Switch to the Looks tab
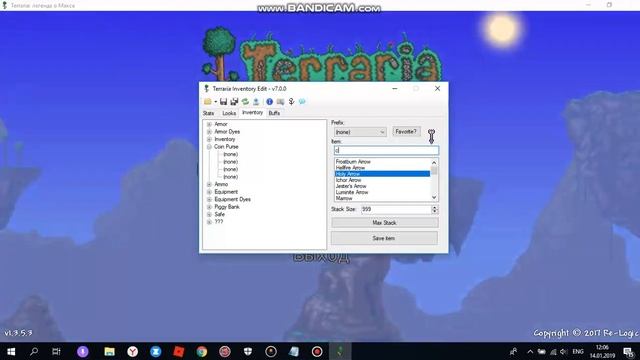Screen dimensions: 640x360 (x=229, y=113)
